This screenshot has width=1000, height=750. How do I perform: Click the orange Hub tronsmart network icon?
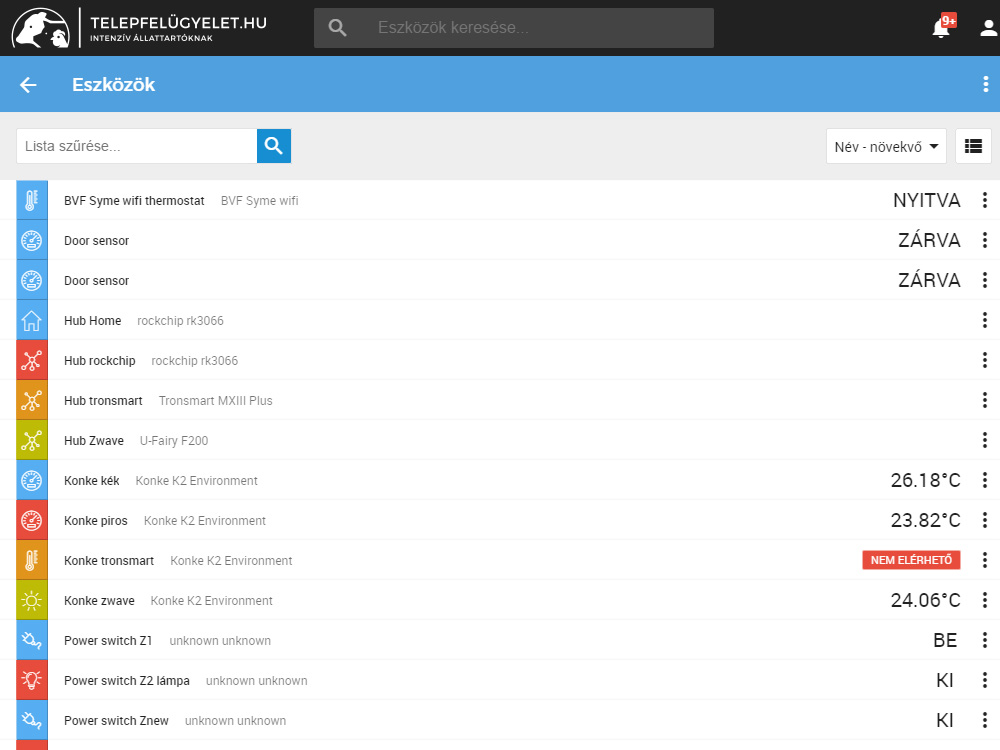pyautogui.click(x=32, y=401)
